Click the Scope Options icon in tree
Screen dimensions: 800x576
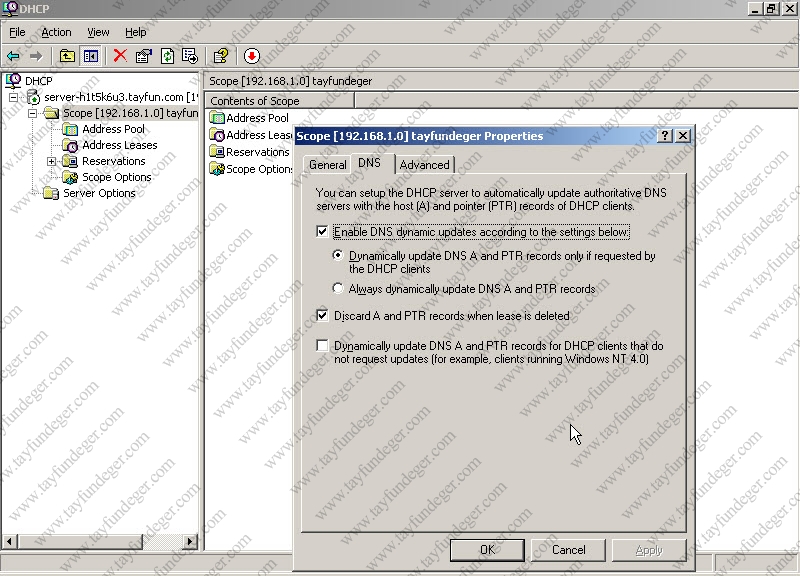tap(70, 178)
